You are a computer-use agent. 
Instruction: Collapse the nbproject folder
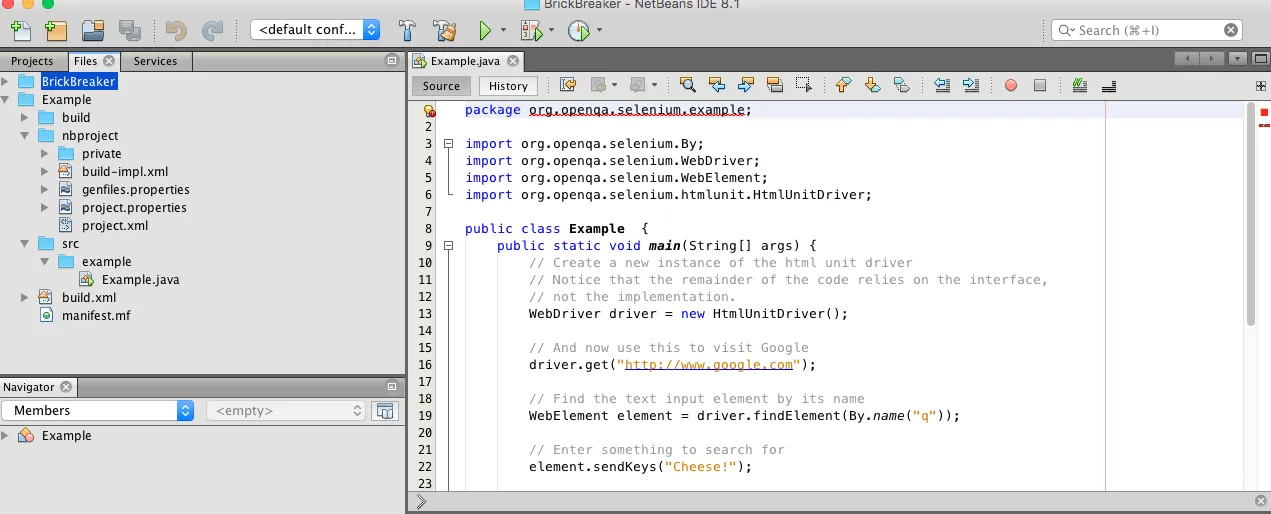point(24,135)
